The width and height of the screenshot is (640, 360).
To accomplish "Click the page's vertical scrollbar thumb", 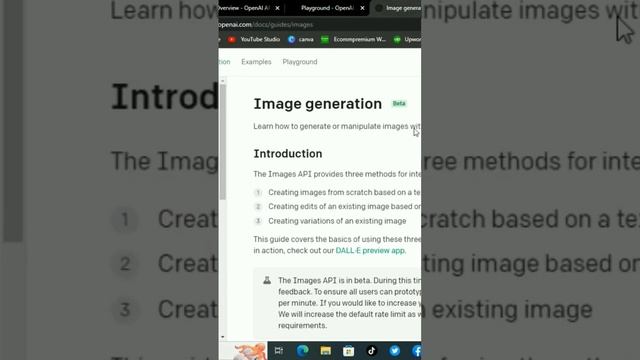I will coord(222,143).
